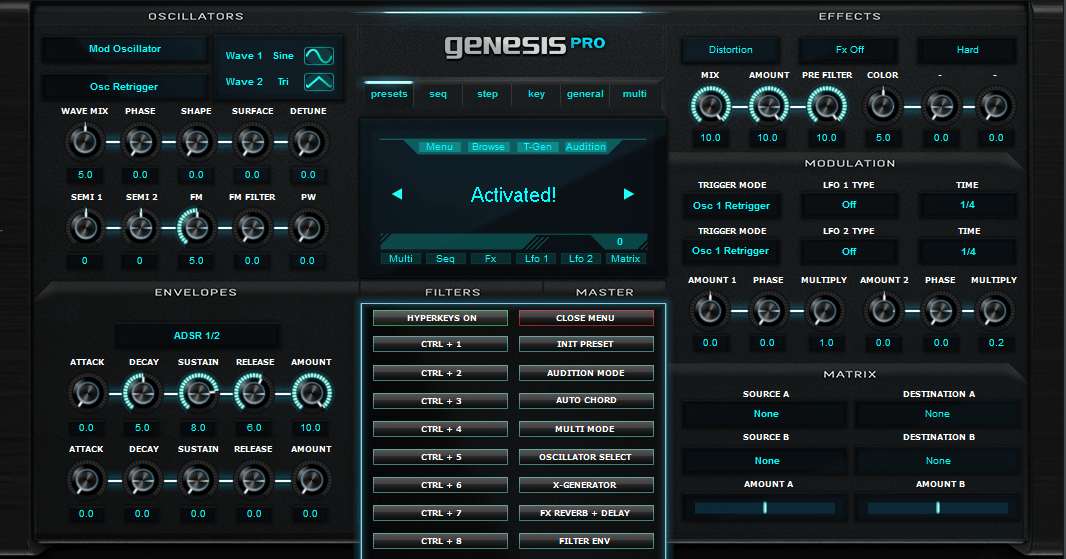Click the CLOSE MENU button

click(586, 318)
